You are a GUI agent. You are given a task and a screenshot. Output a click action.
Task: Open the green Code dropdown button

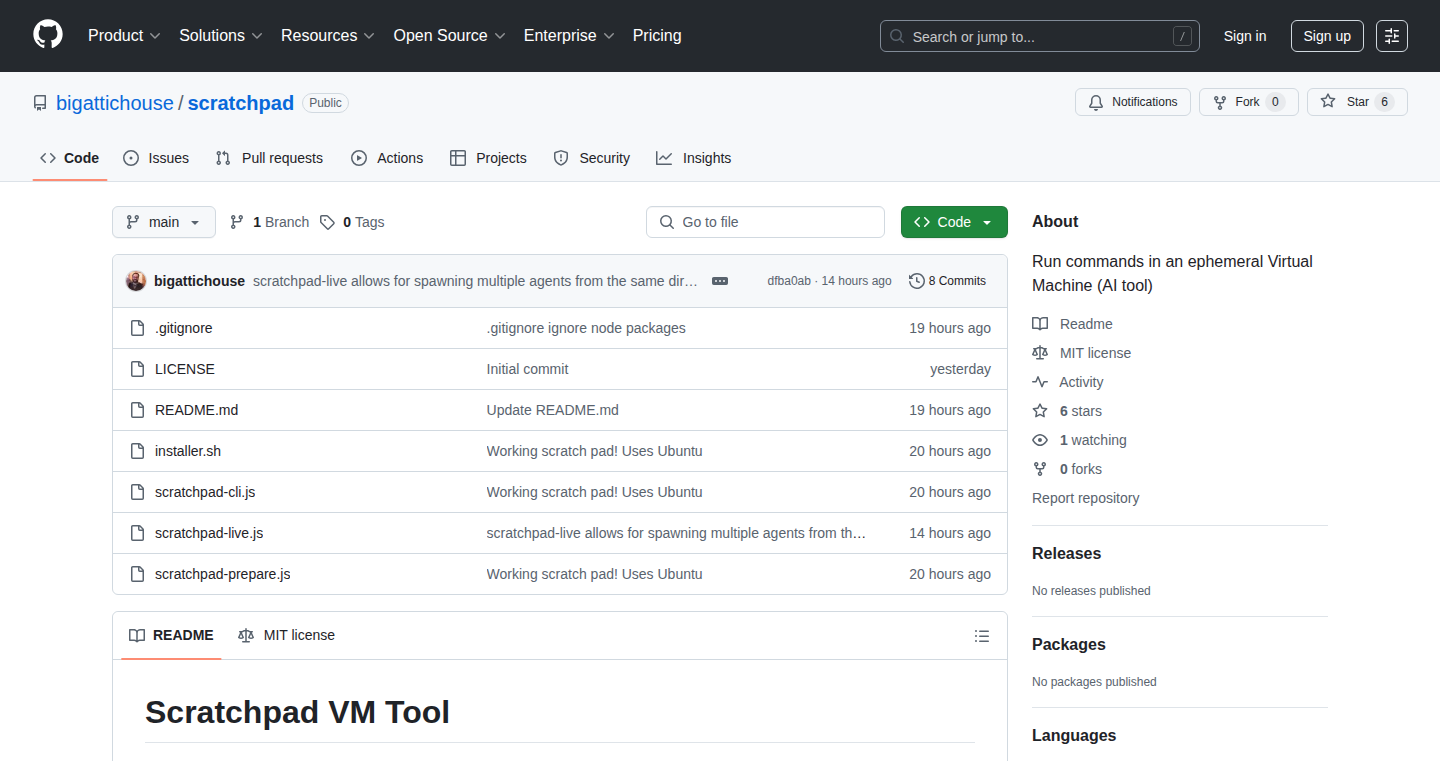[954, 222]
